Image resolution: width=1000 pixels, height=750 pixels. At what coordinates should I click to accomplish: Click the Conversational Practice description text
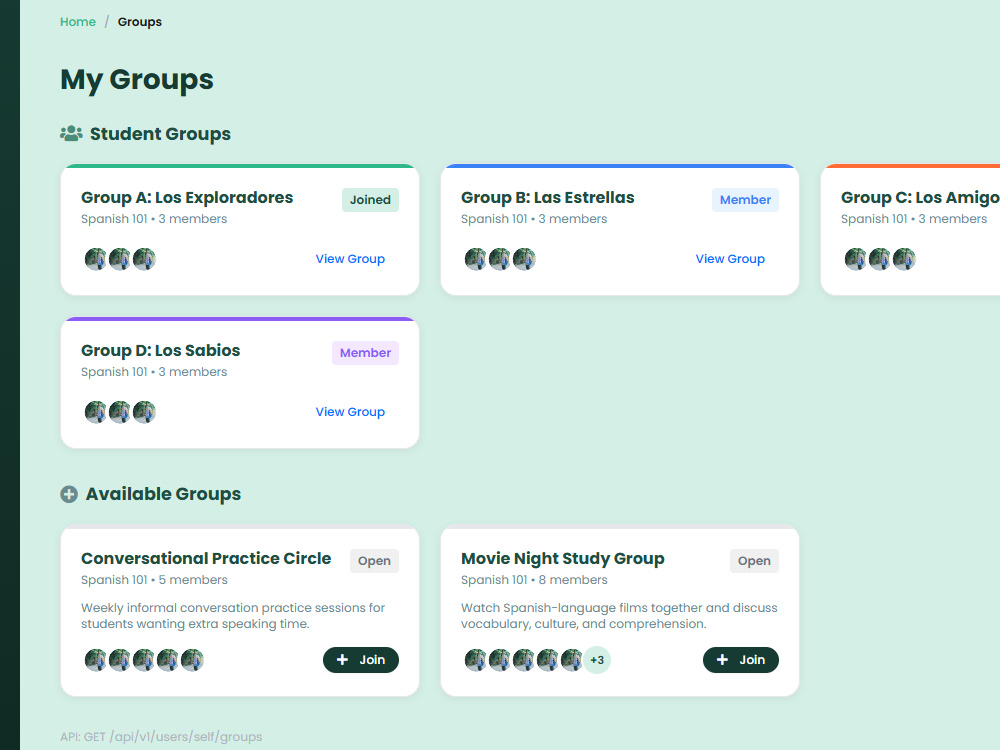(x=233, y=616)
